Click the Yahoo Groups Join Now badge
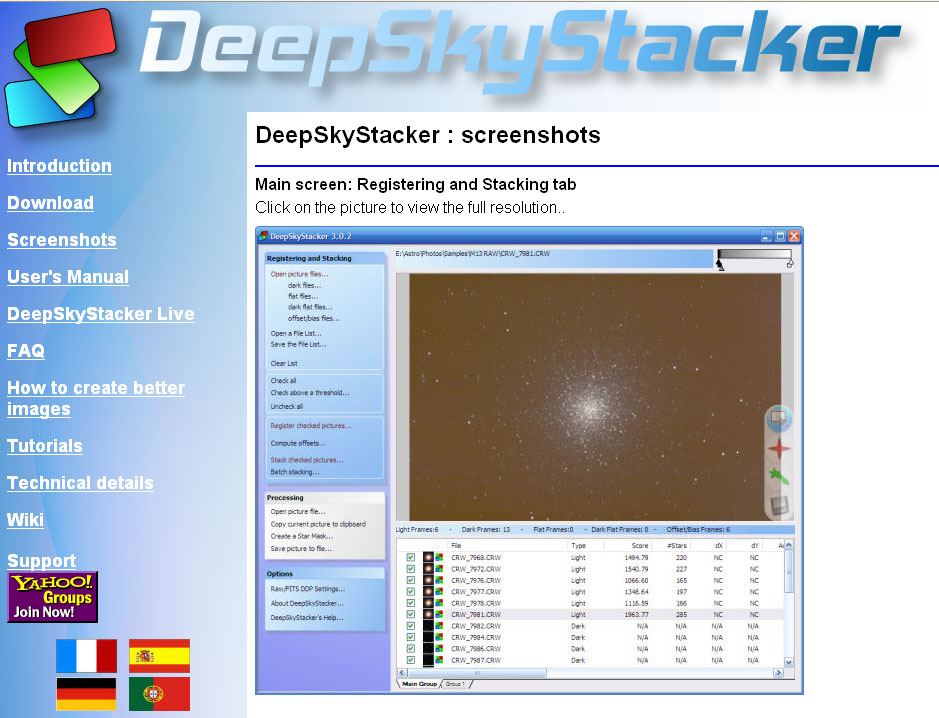The image size is (939, 718). 52,597
